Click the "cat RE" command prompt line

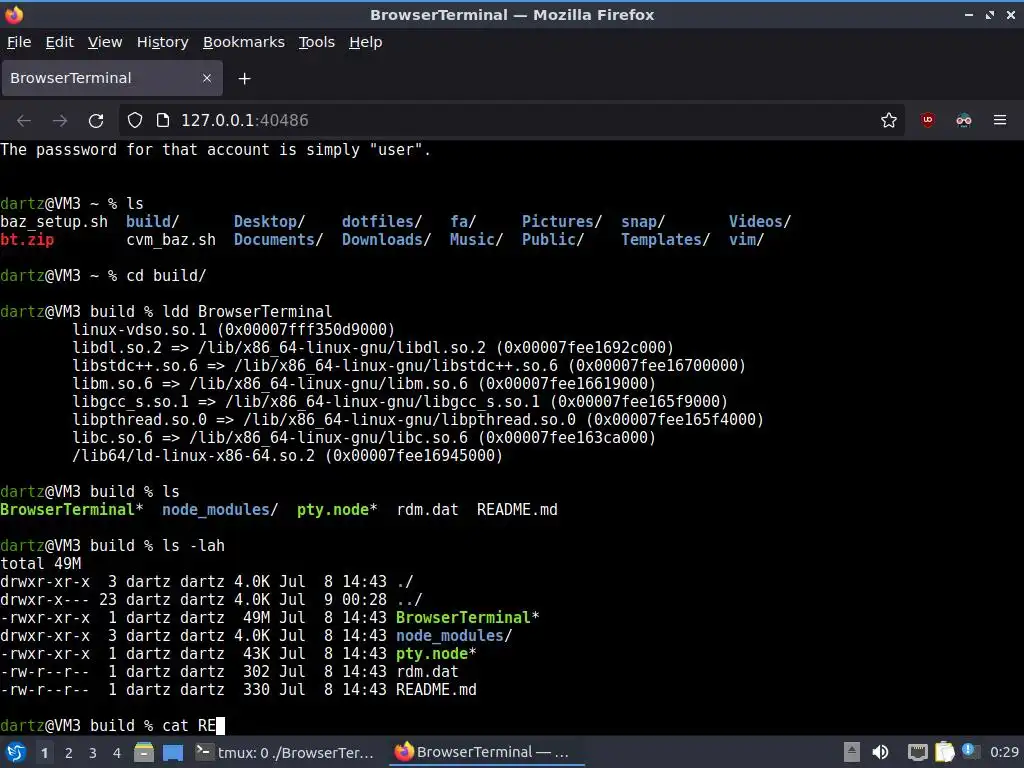pyautogui.click(x=112, y=726)
